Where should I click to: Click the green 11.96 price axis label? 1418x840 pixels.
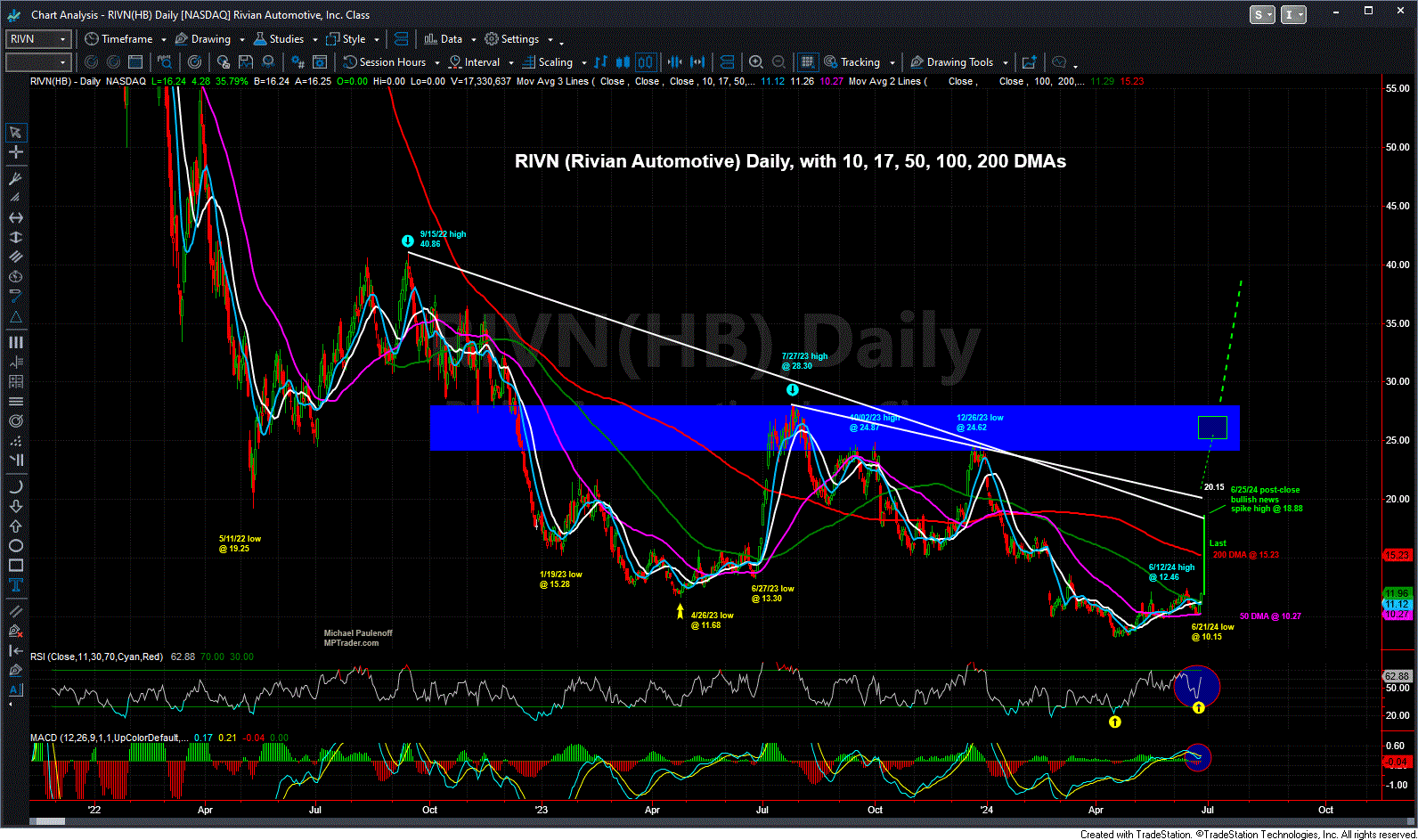(x=1397, y=593)
